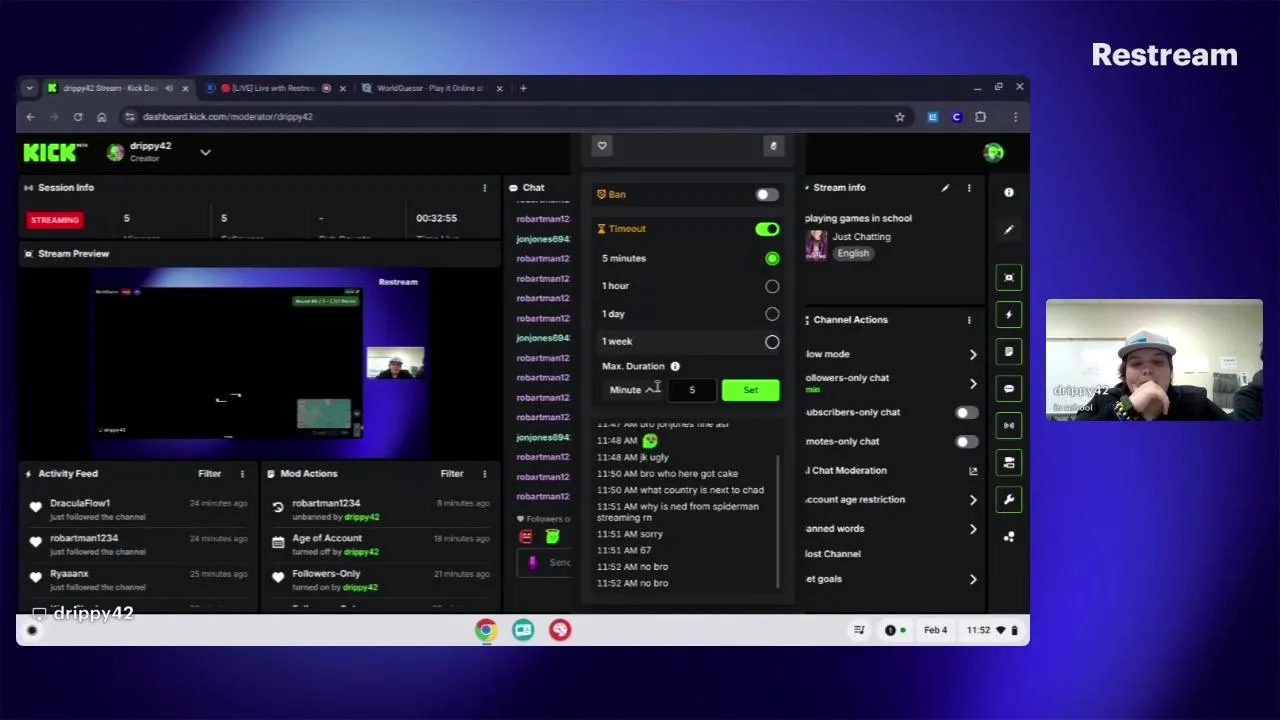Image resolution: width=1280 pixels, height=720 pixels.
Task: Click the info icon in right sidebar
Action: pos(1009,192)
